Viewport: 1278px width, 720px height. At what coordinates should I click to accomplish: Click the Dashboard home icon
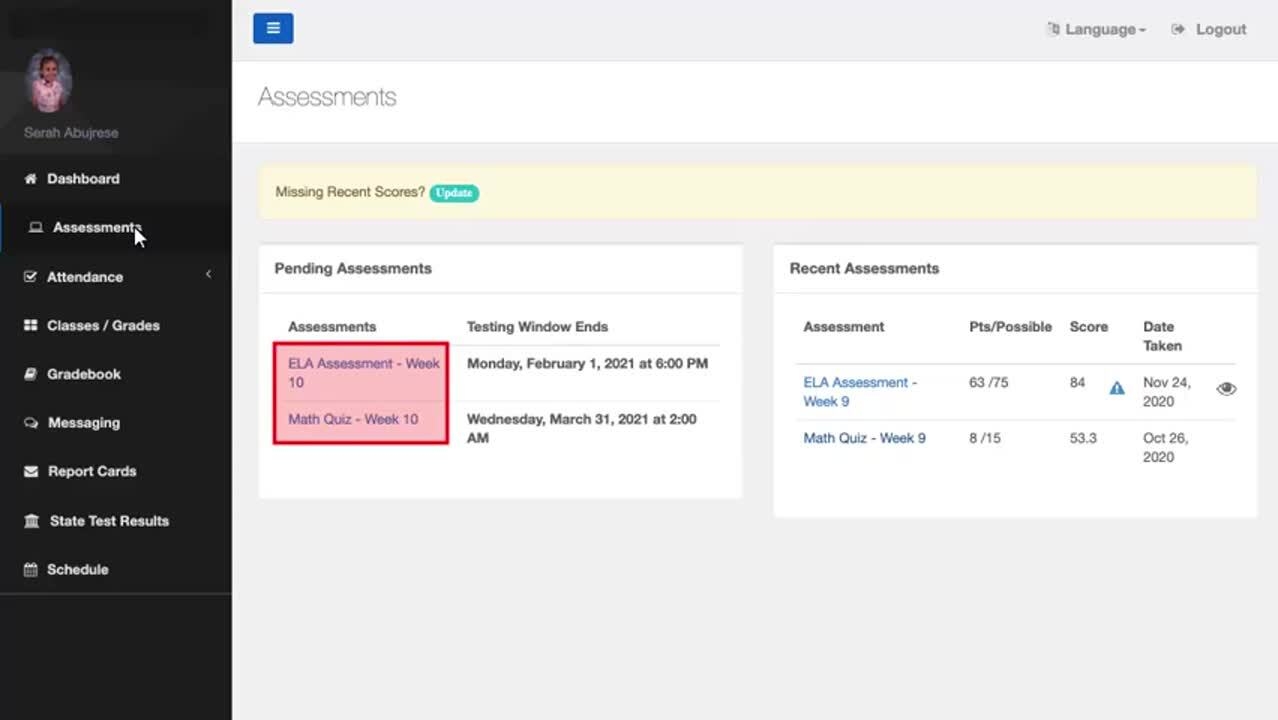30,179
